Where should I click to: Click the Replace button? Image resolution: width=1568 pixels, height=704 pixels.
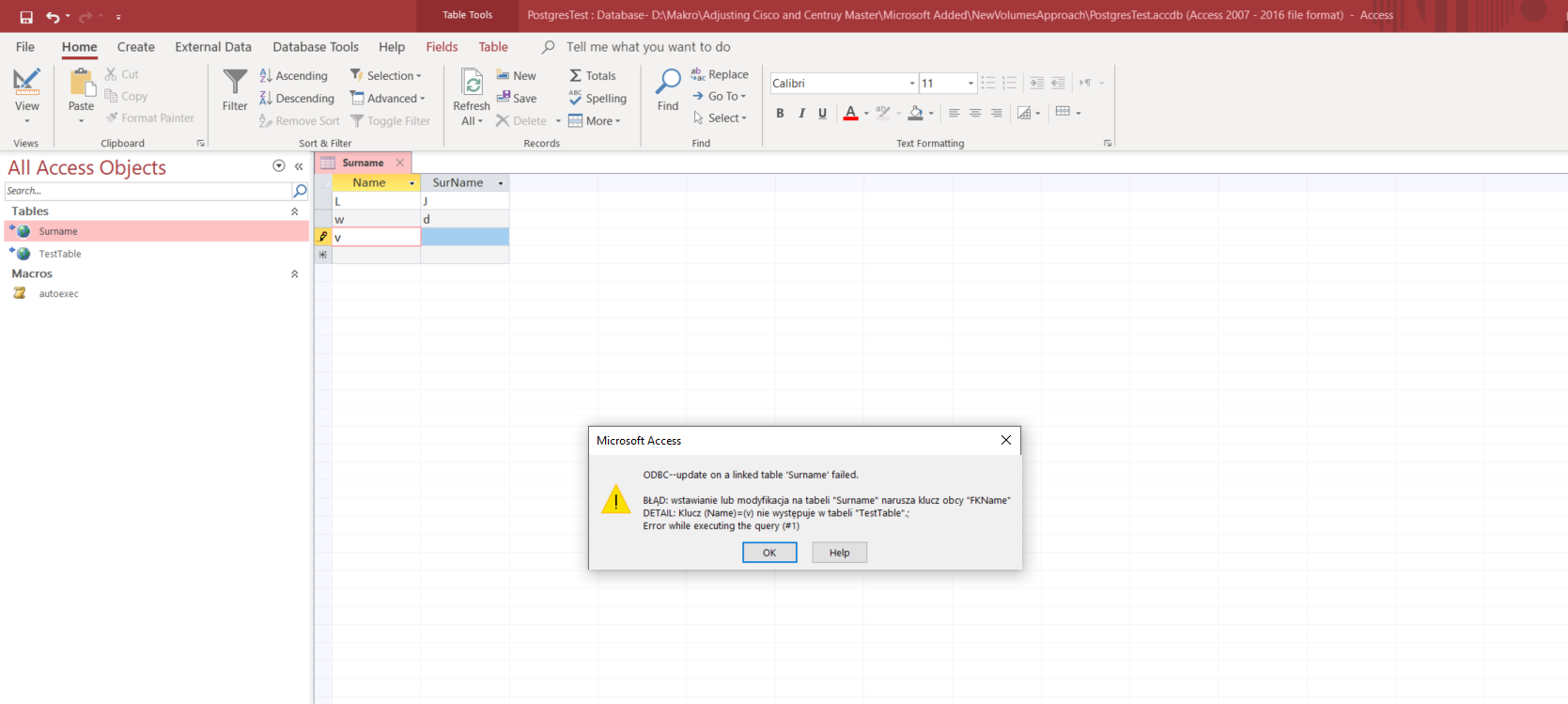tap(720, 74)
